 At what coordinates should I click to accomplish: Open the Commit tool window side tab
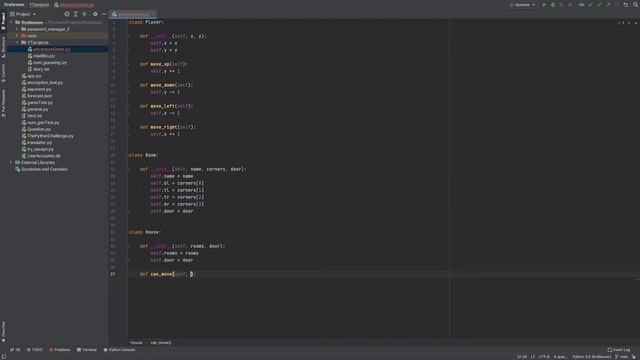coord(3,73)
